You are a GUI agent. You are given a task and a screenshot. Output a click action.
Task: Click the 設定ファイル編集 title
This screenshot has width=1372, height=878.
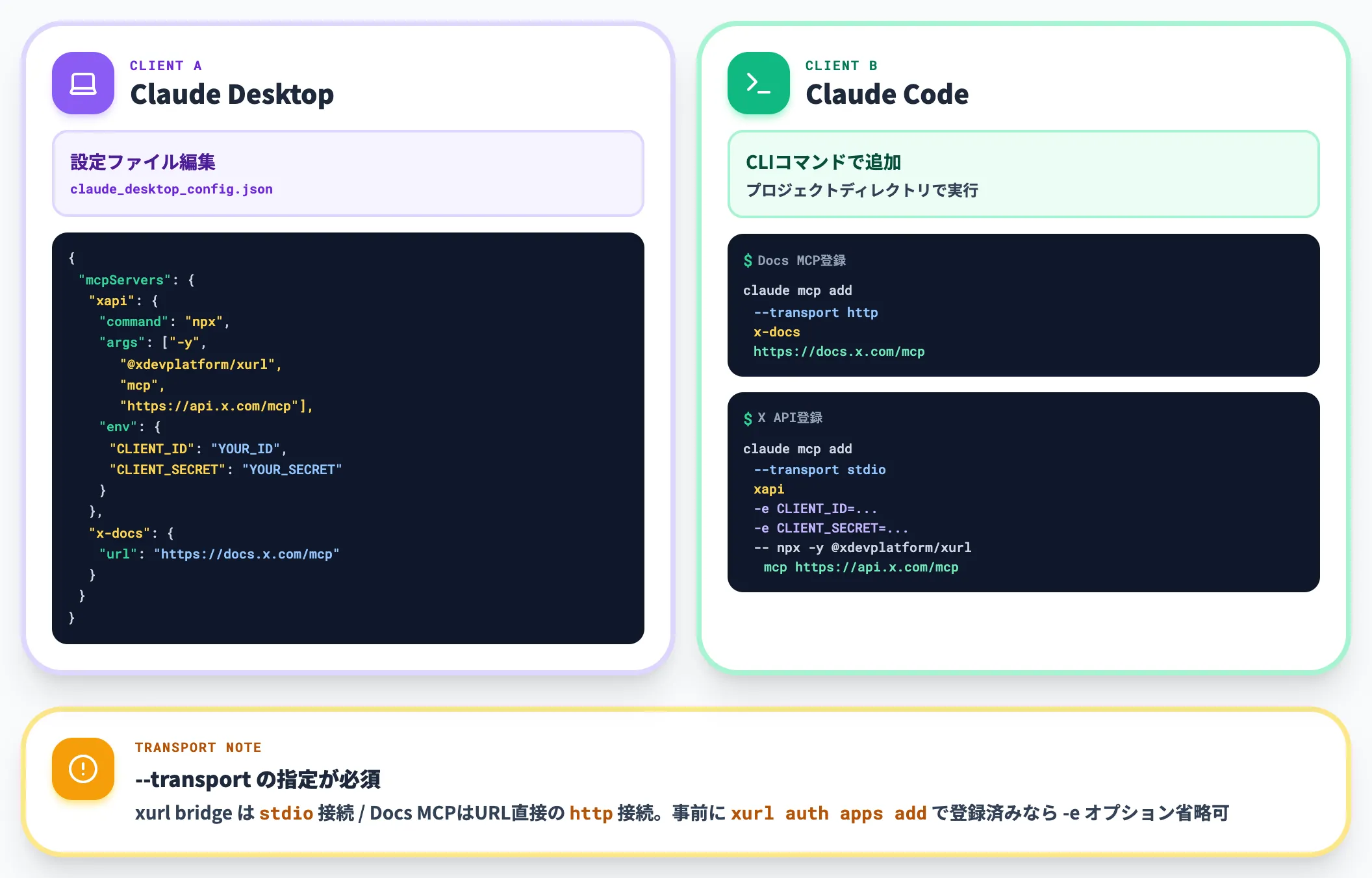click(x=143, y=162)
